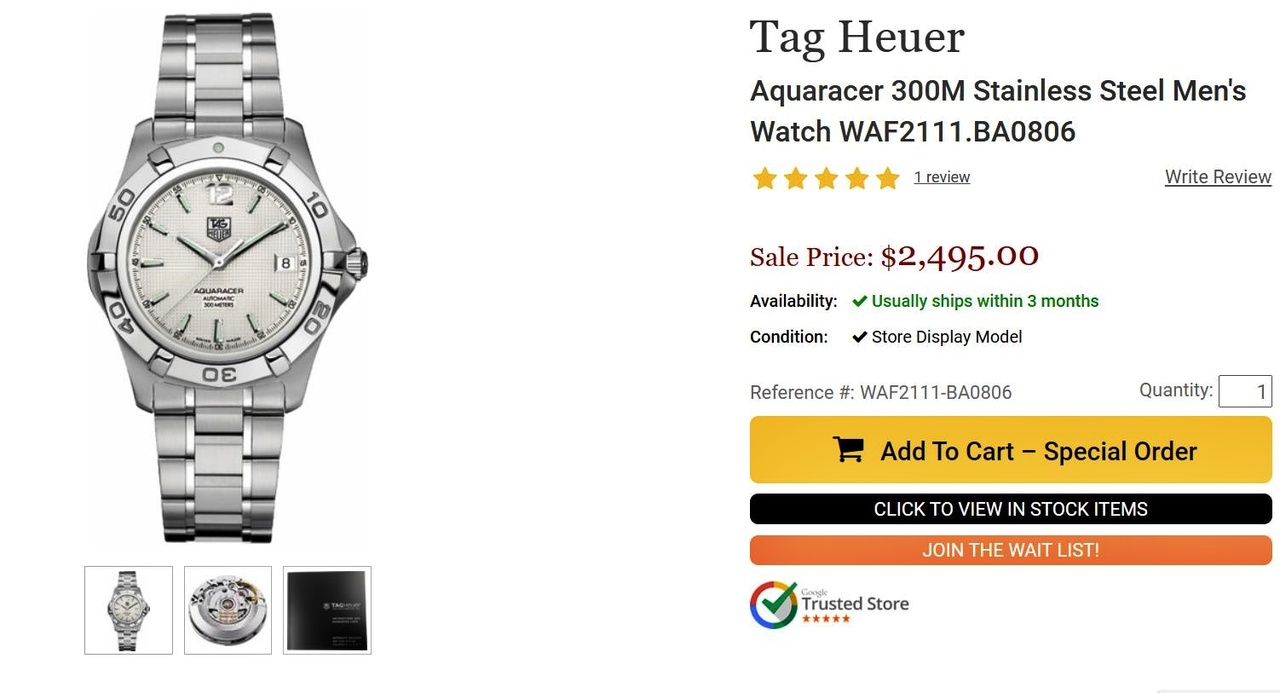Viewport: 1280px width, 693px height.
Task: Click the green availability checkmark icon
Action: (x=859, y=301)
